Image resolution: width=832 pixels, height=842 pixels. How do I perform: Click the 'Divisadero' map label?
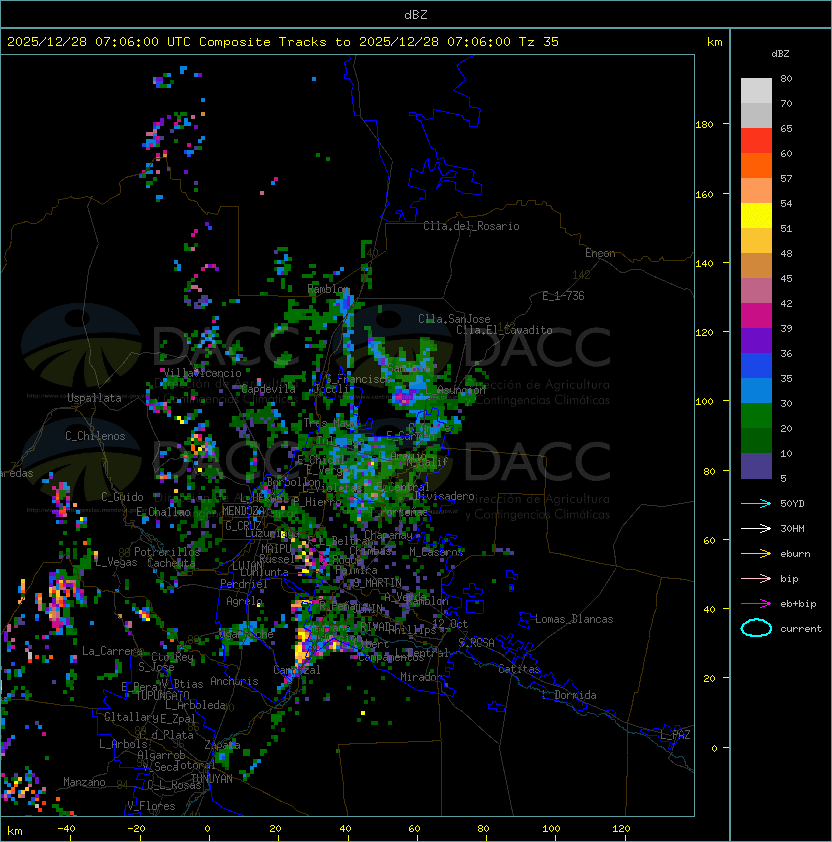444,496
